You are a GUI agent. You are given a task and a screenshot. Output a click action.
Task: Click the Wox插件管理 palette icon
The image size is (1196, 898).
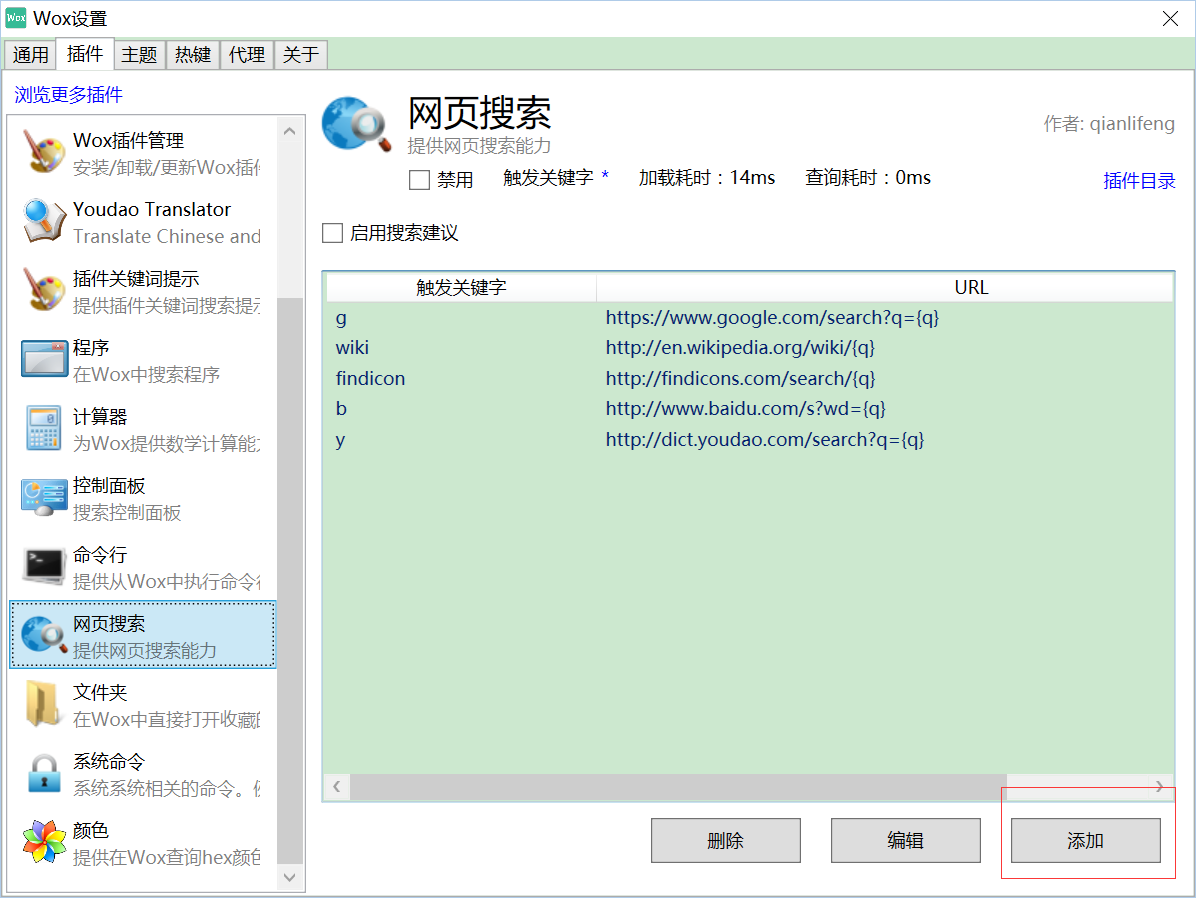point(43,152)
